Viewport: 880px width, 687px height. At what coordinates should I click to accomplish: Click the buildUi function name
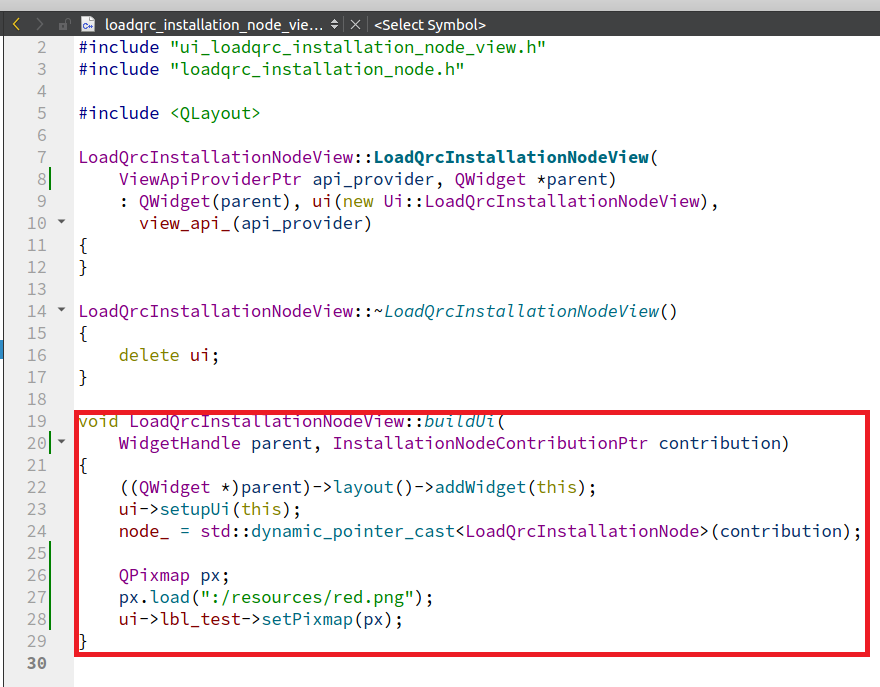coord(460,421)
